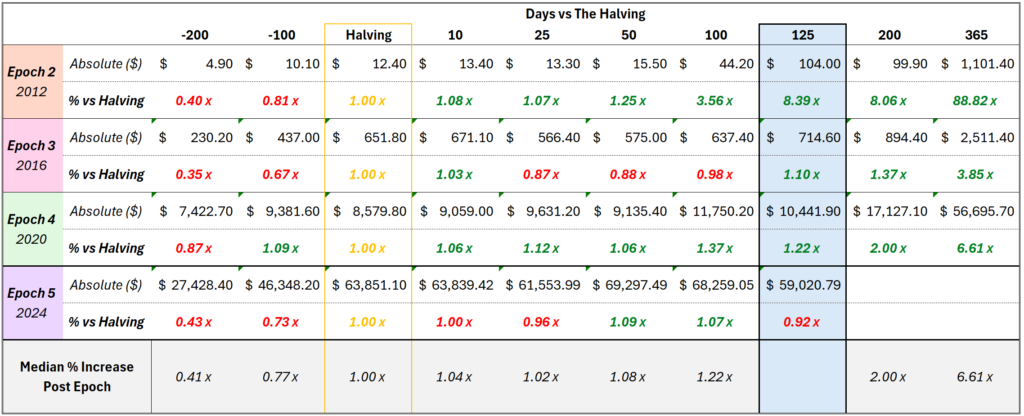Select the 365 days column header
1024x416 pixels.
(x=977, y=35)
